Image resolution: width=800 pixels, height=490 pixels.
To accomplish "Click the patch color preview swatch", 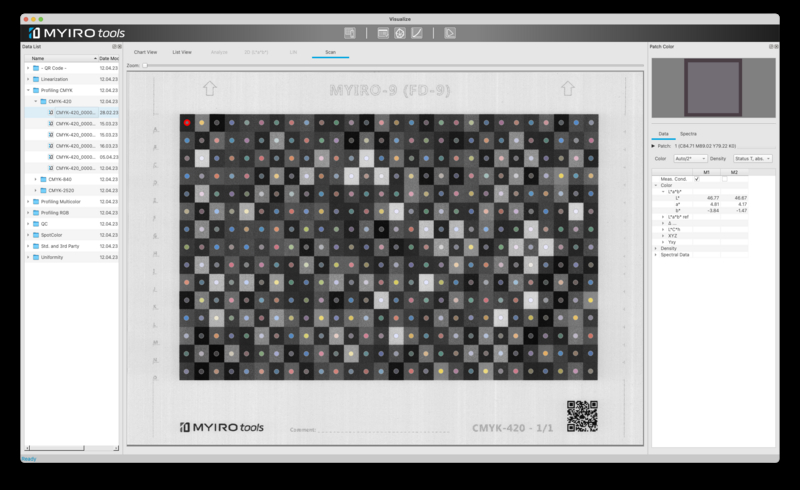I will point(713,87).
